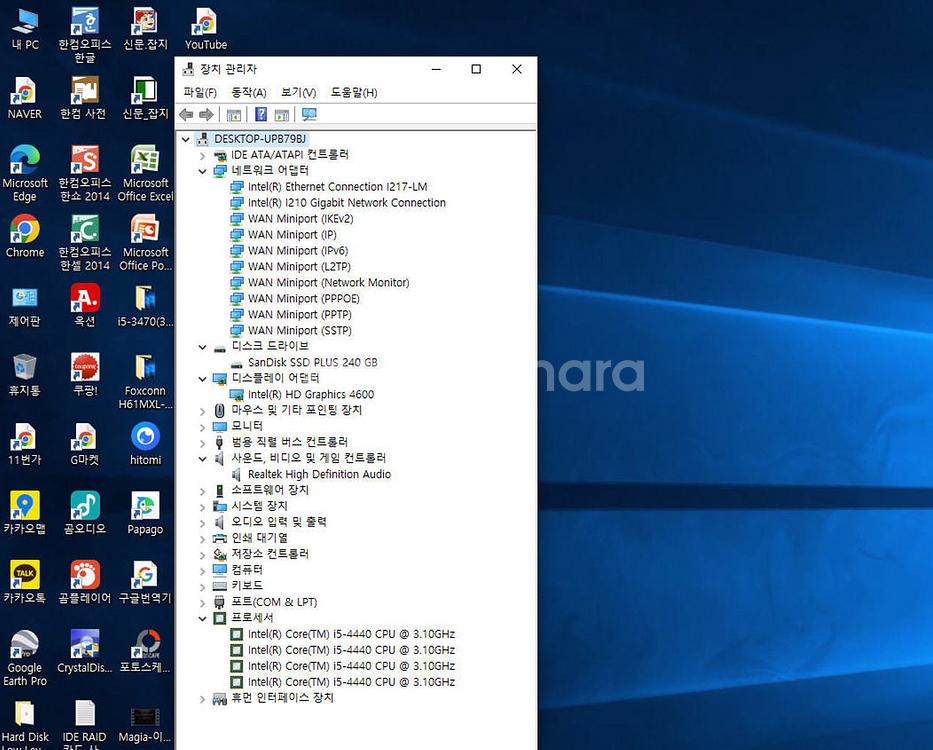Select Realtek High Definition Audio device
The height and width of the screenshot is (750, 933).
[319, 474]
